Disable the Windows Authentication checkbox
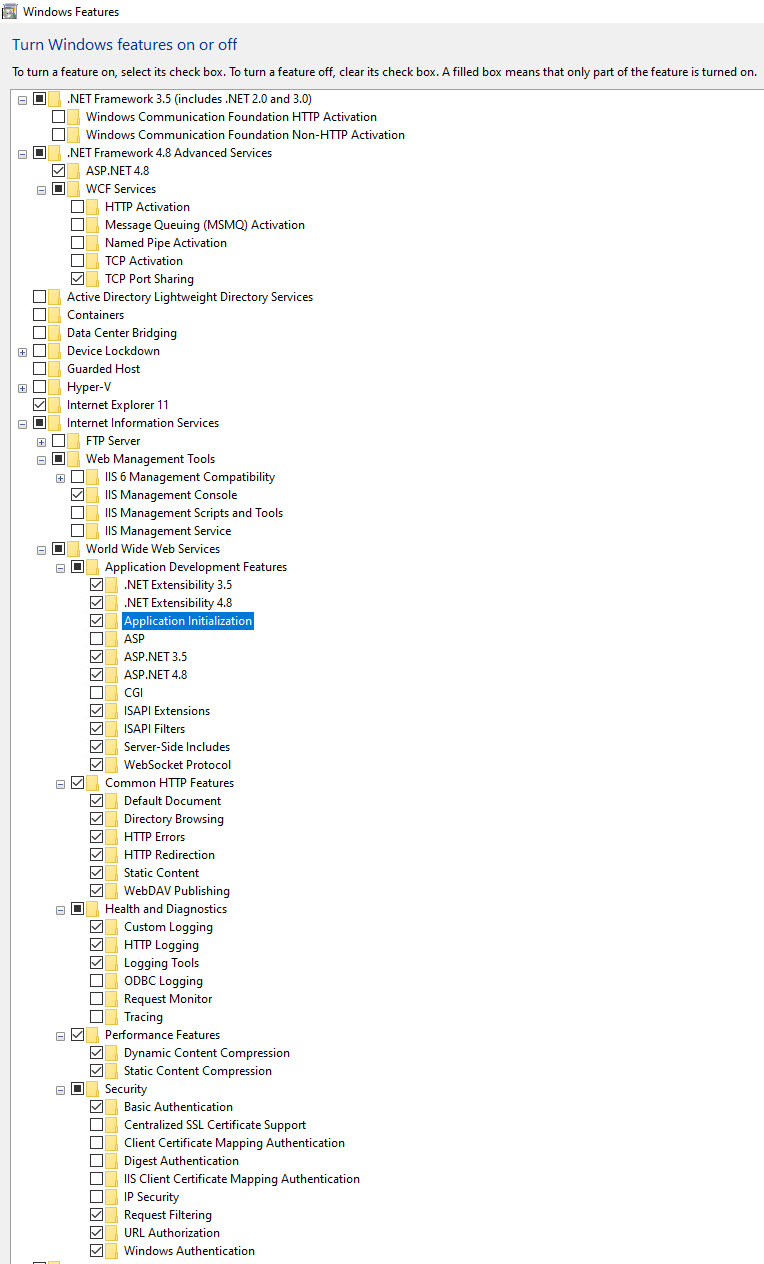764x1264 pixels. [x=96, y=1251]
